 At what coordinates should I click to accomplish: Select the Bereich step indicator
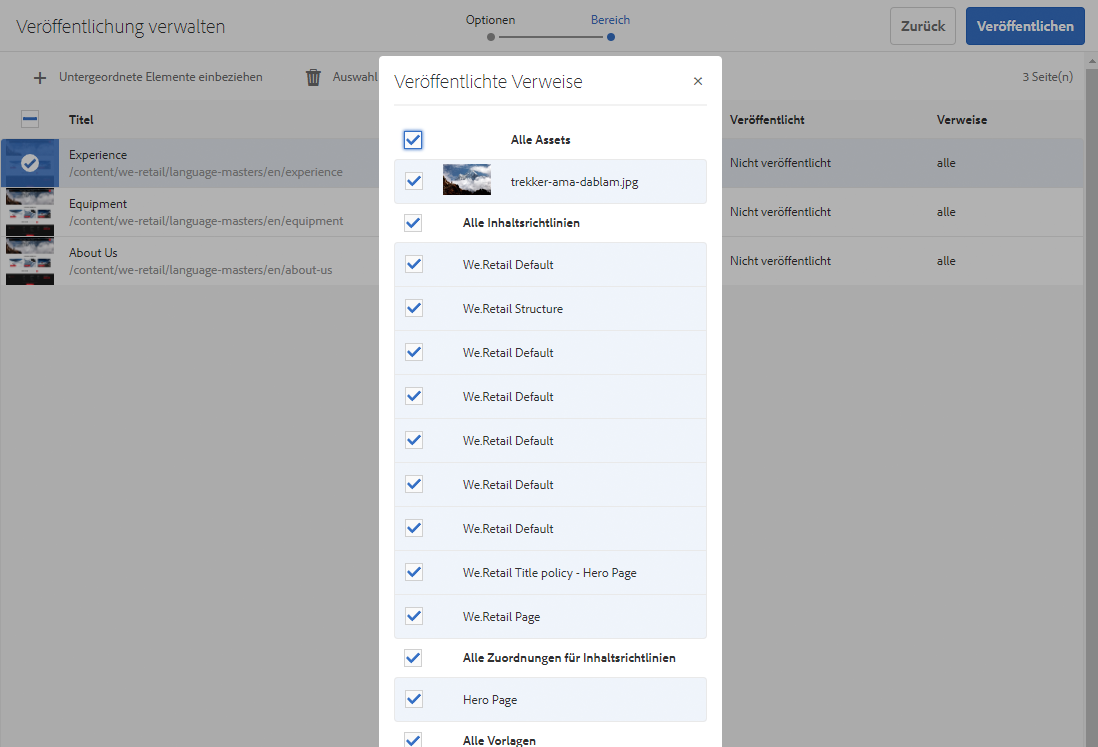pyautogui.click(x=610, y=37)
